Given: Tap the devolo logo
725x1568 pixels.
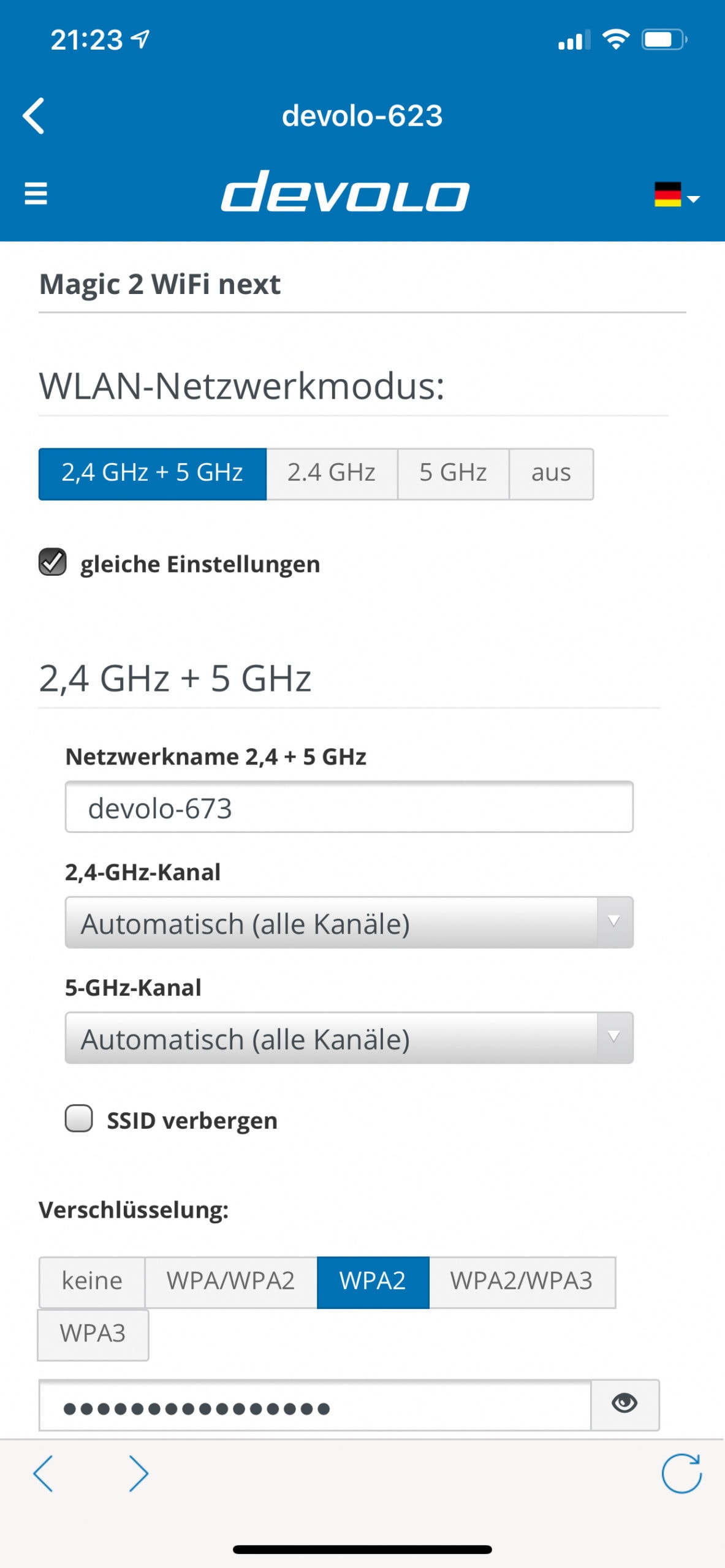Looking at the screenshot, I should 345,192.
